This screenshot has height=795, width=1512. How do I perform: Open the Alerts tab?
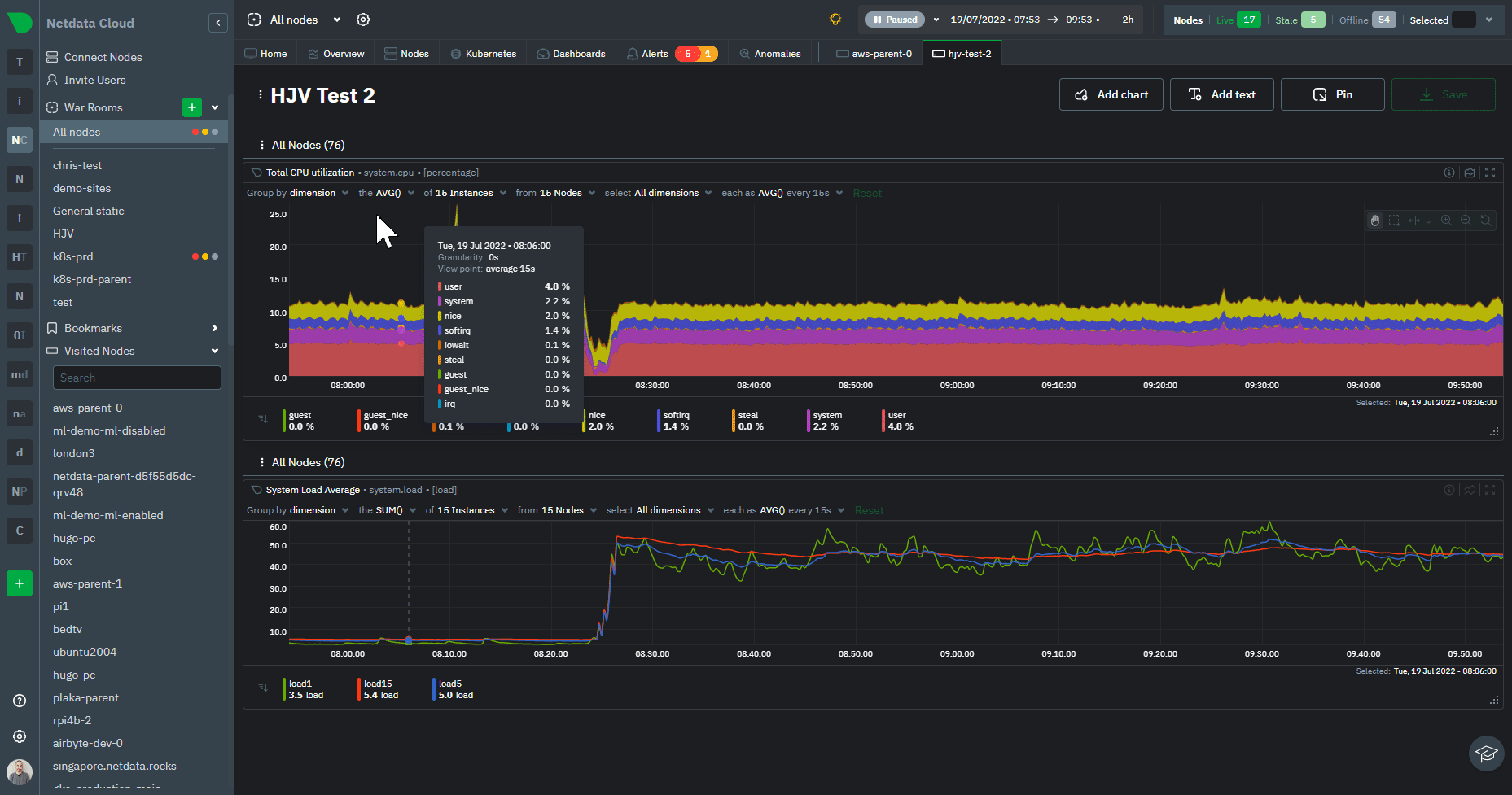tap(672, 54)
